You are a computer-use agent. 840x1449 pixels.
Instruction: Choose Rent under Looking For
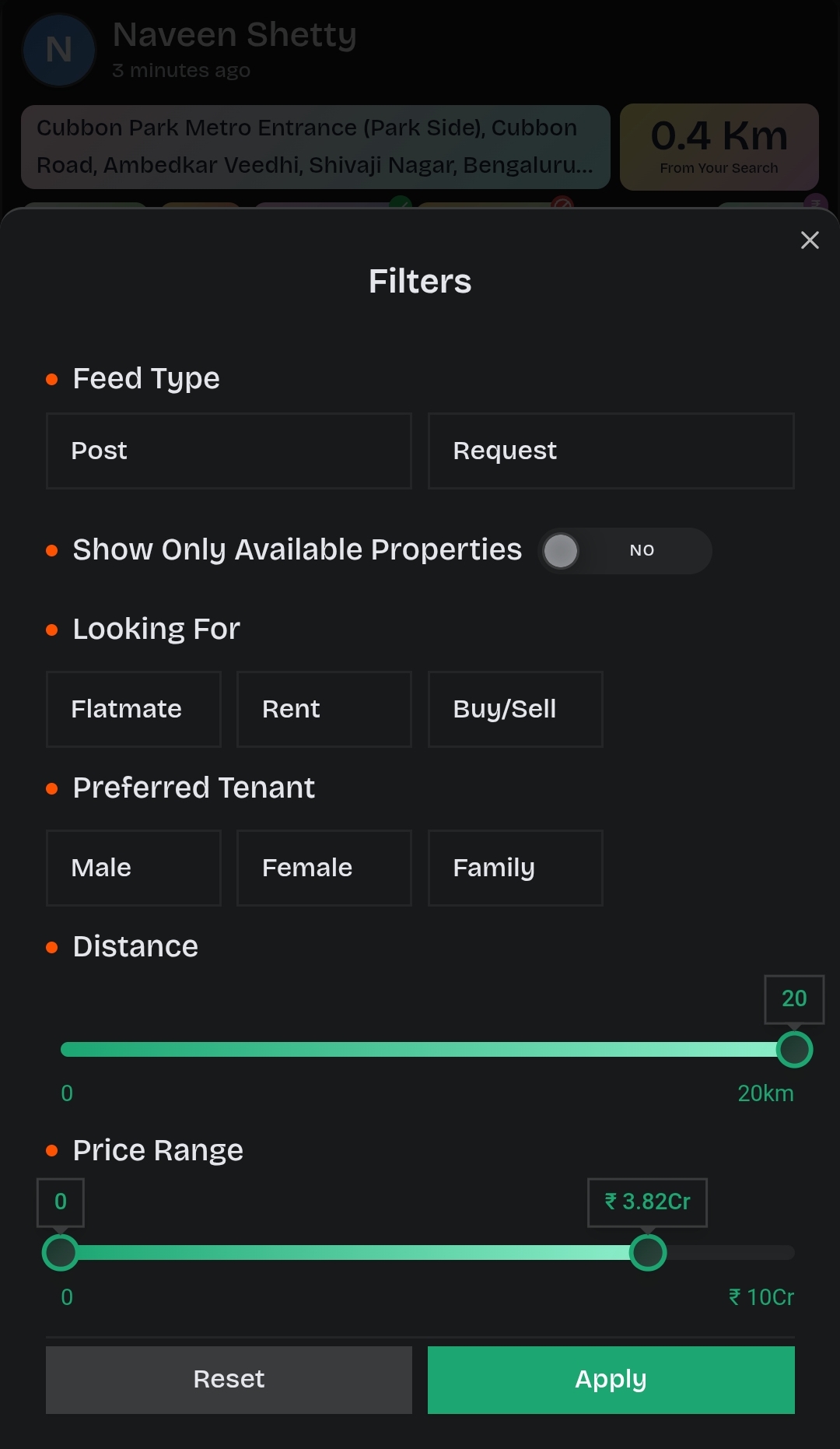coord(324,709)
